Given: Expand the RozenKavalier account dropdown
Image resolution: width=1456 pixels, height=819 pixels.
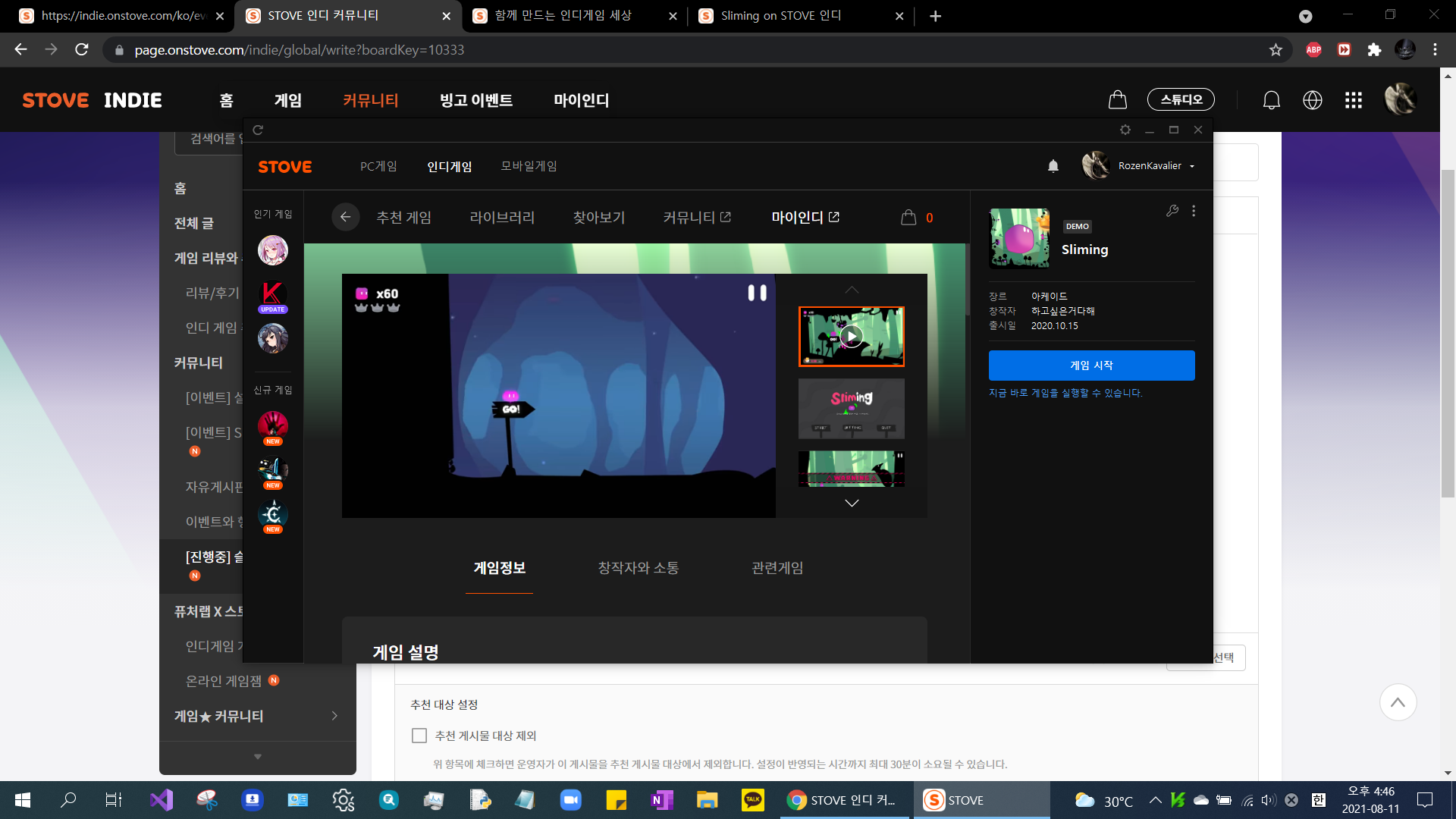Looking at the screenshot, I should click(x=1192, y=166).
